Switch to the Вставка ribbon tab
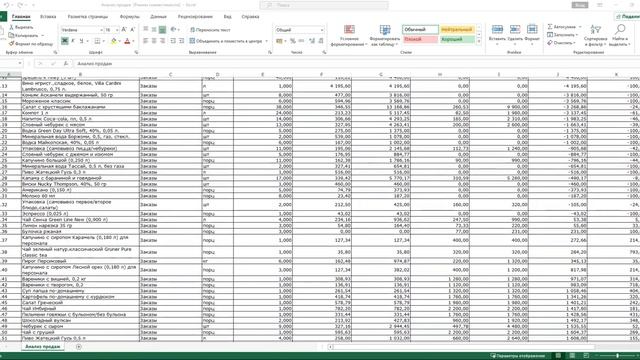The image size is (640, 360). (x=48, y=17)
